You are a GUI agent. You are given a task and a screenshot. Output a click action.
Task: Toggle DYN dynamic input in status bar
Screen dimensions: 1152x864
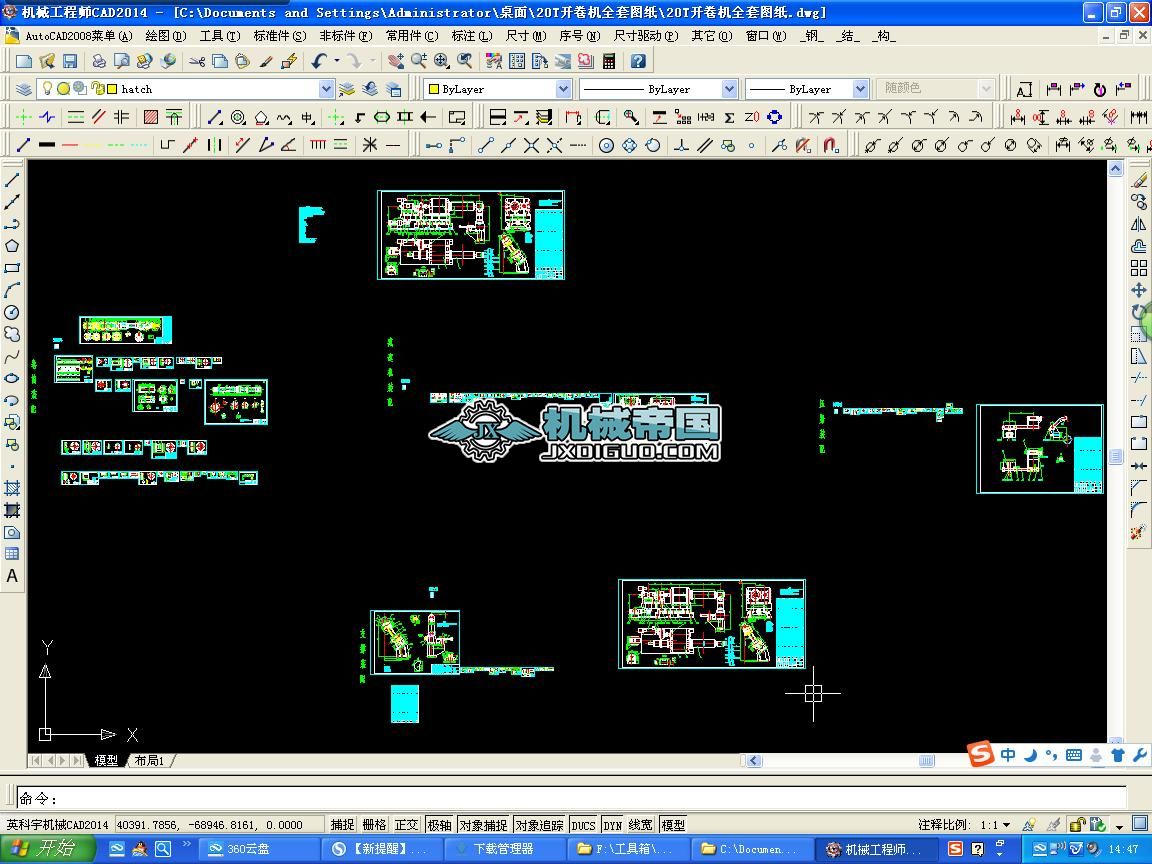coord(613,825)
